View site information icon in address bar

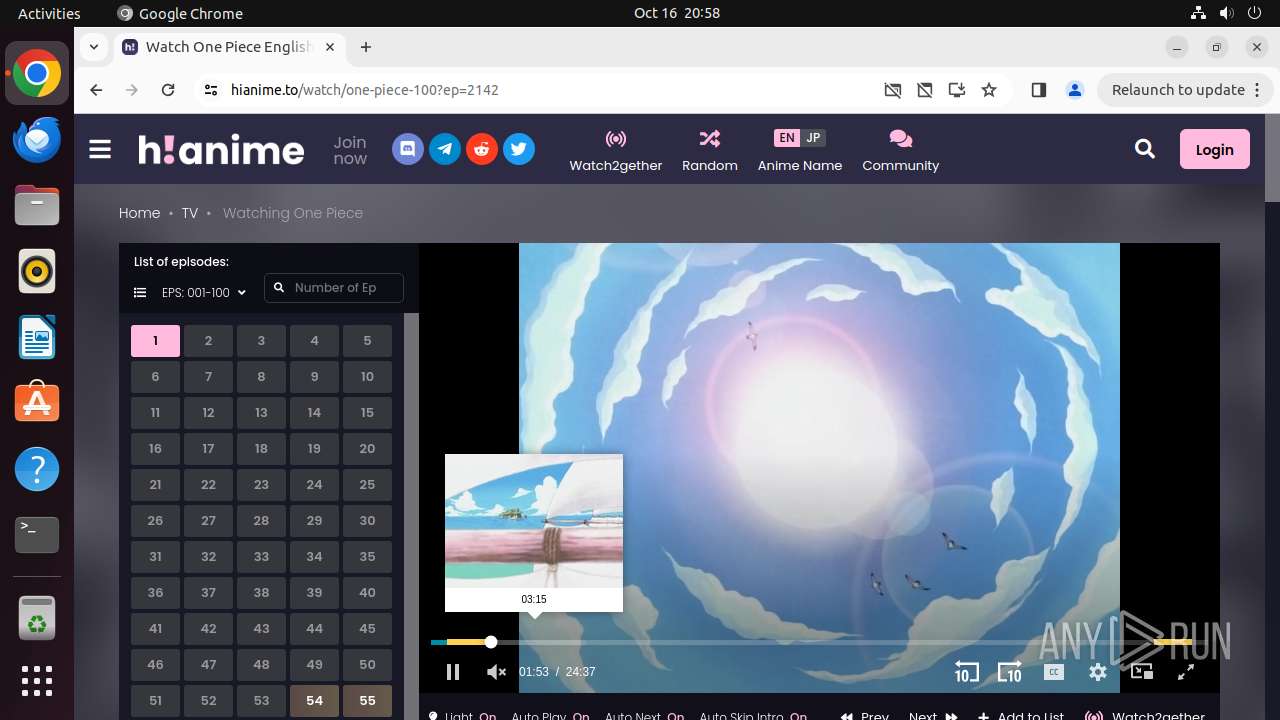point(210,90)
